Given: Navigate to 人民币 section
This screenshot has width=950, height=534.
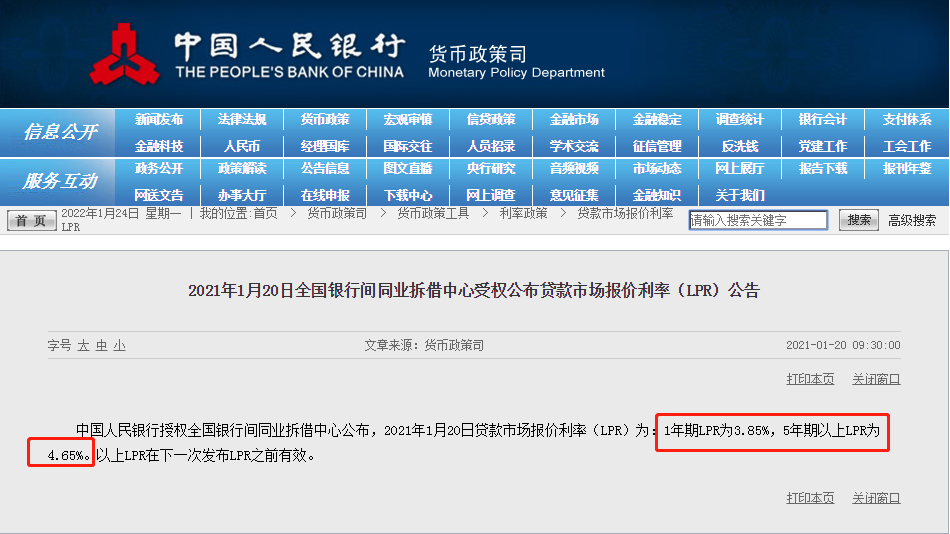Looking at the screenshot, I should tap(242, 146).
